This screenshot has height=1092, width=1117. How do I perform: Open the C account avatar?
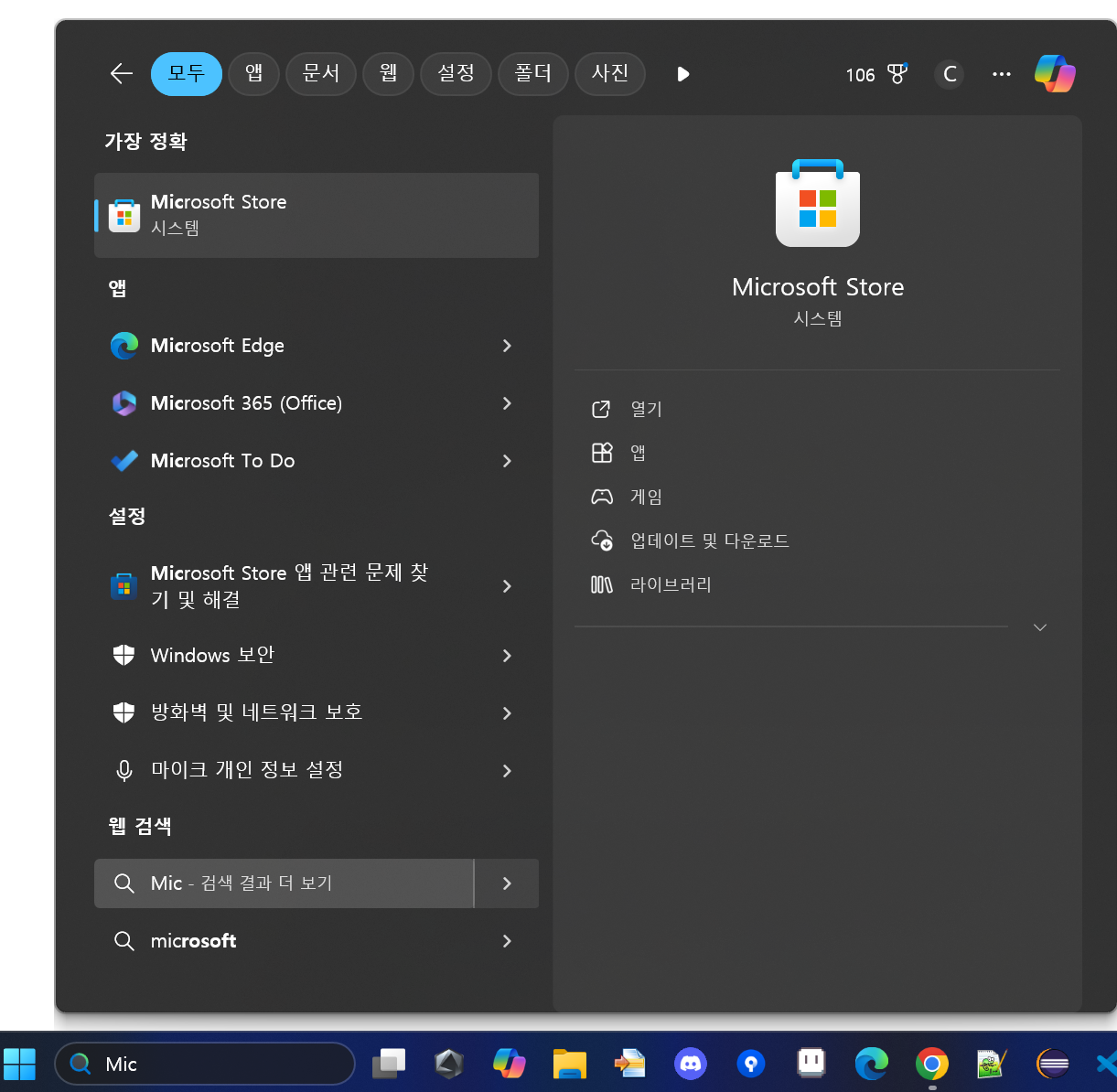click(x=950, y=74)
